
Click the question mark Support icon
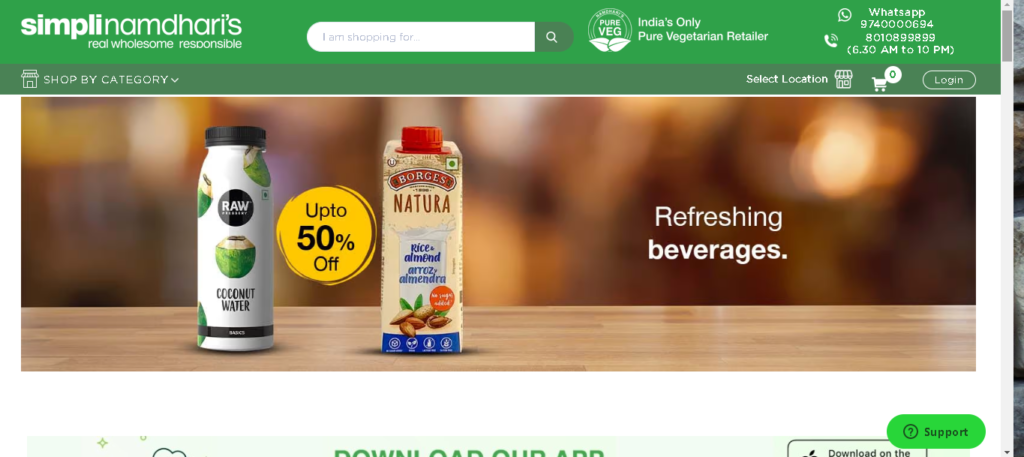click(910, 432)
